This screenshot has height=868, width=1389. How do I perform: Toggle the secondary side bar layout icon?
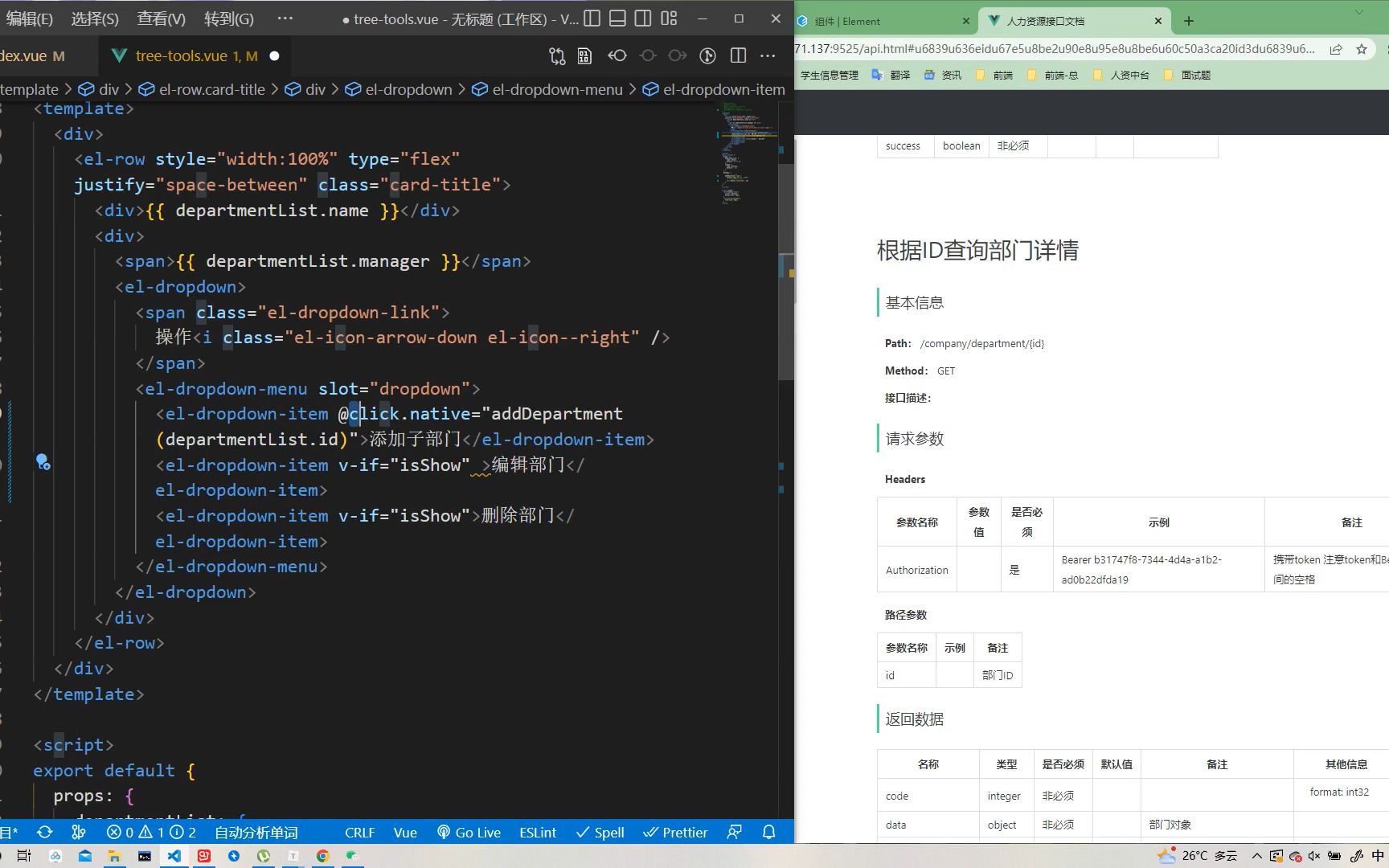coord(643,18)
